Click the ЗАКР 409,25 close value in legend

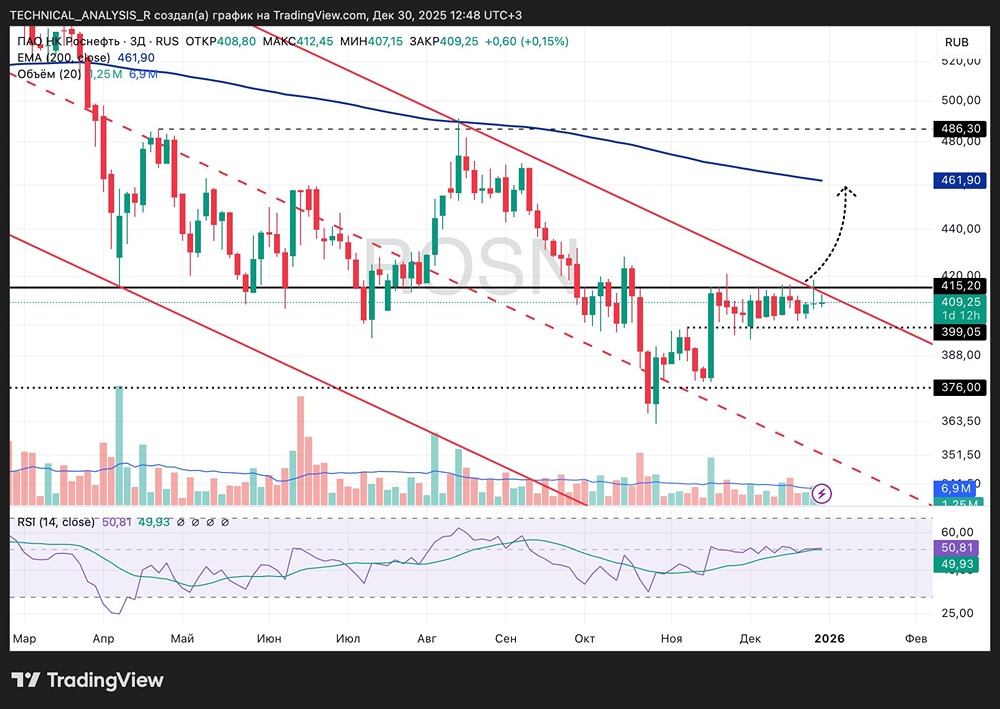[444, 41]
